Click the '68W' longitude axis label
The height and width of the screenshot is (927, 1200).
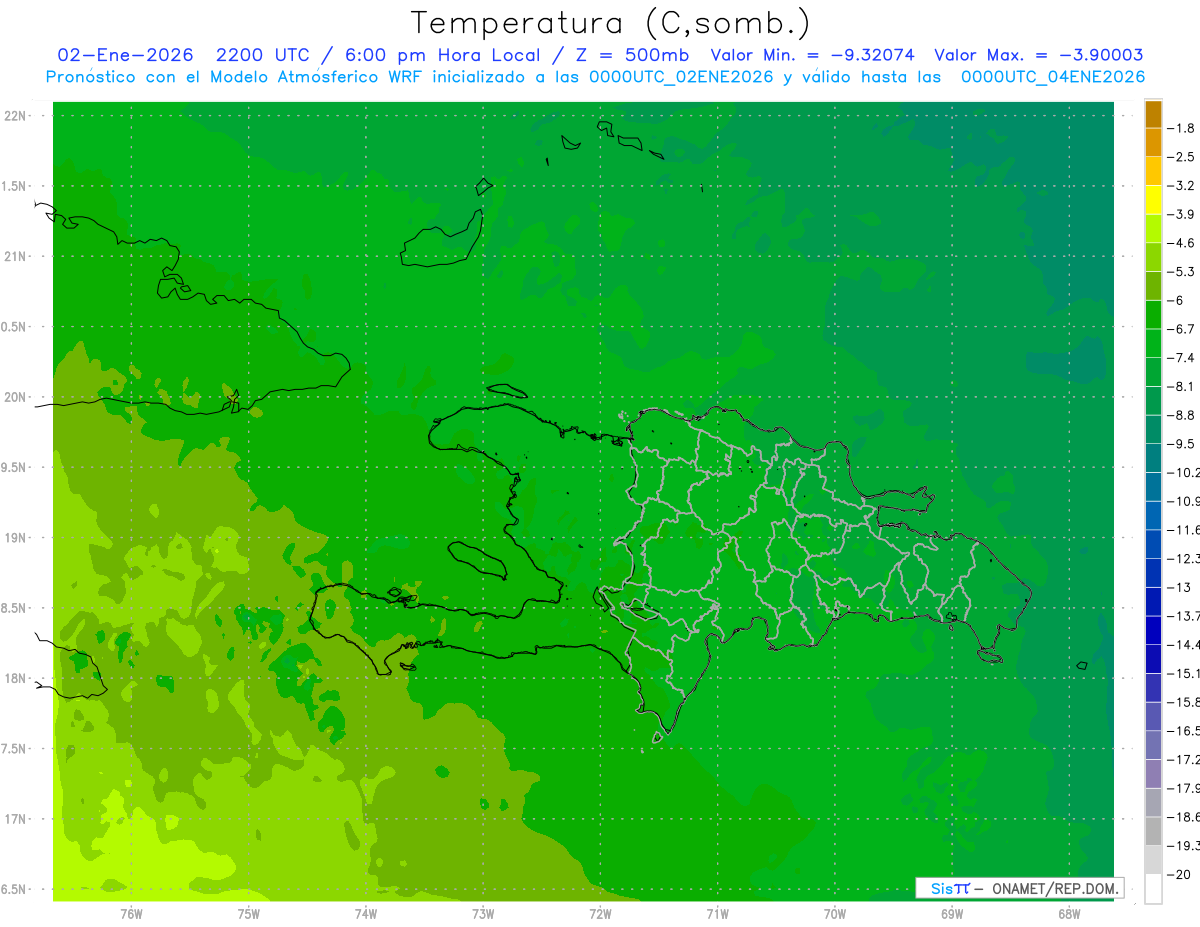coord(1069,914)
